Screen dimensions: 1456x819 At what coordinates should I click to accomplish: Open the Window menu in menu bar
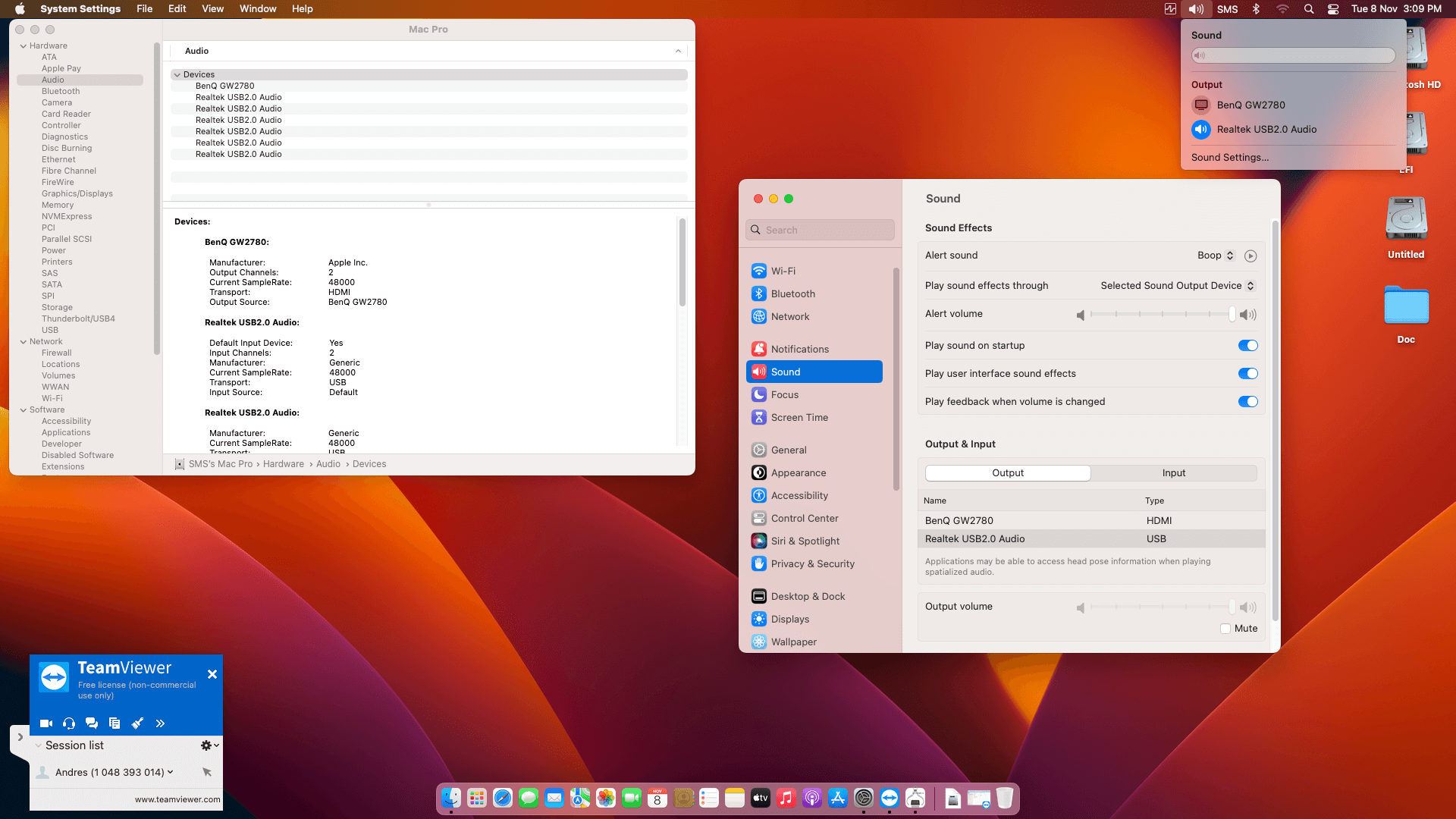click(258, 9)
